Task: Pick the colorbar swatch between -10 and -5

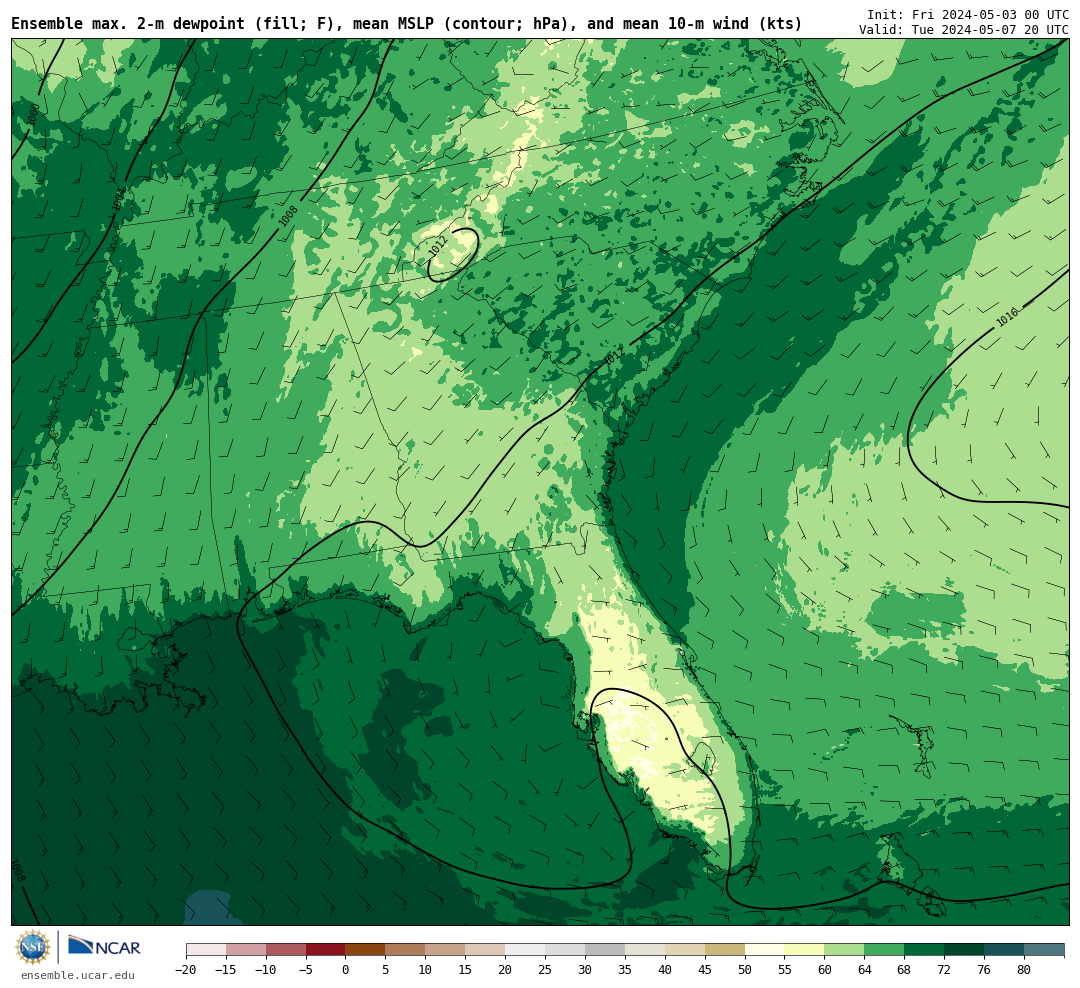Action: coord(286,950)
